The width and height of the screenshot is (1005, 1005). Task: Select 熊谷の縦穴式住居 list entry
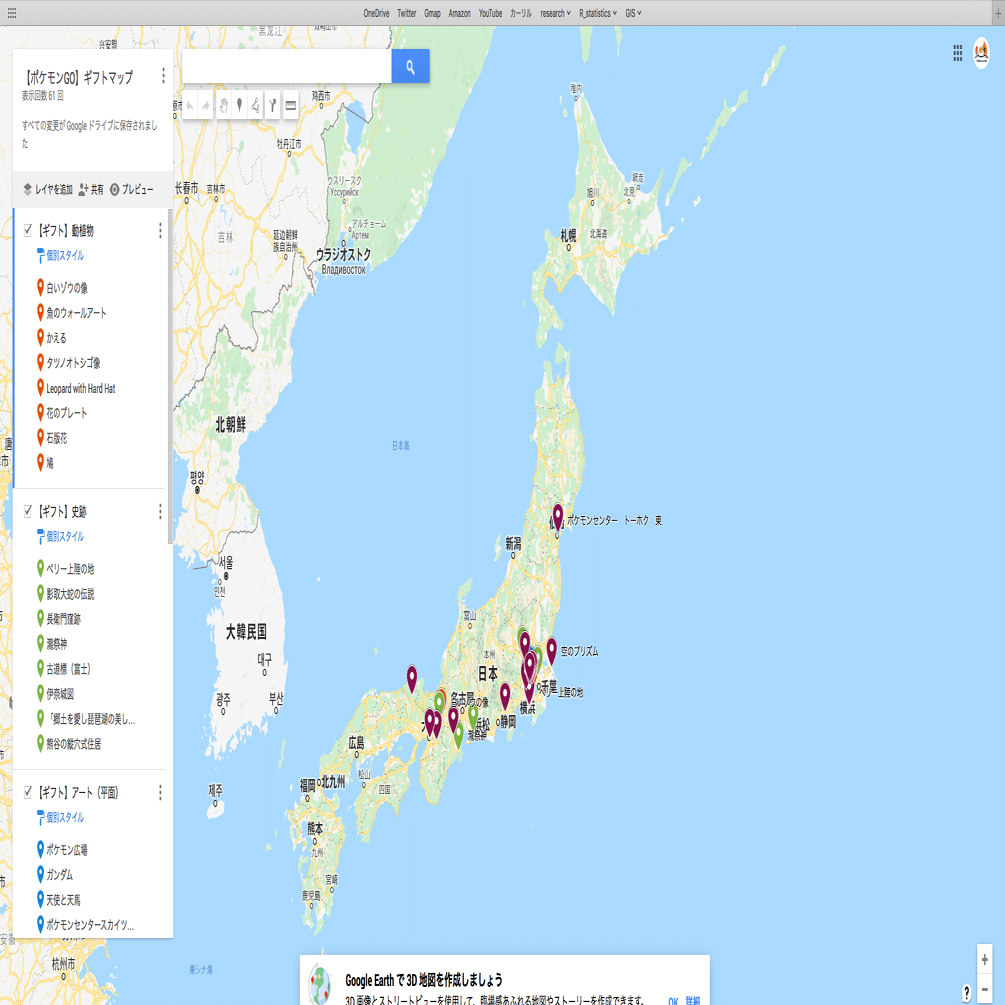(x=73, y=743)
